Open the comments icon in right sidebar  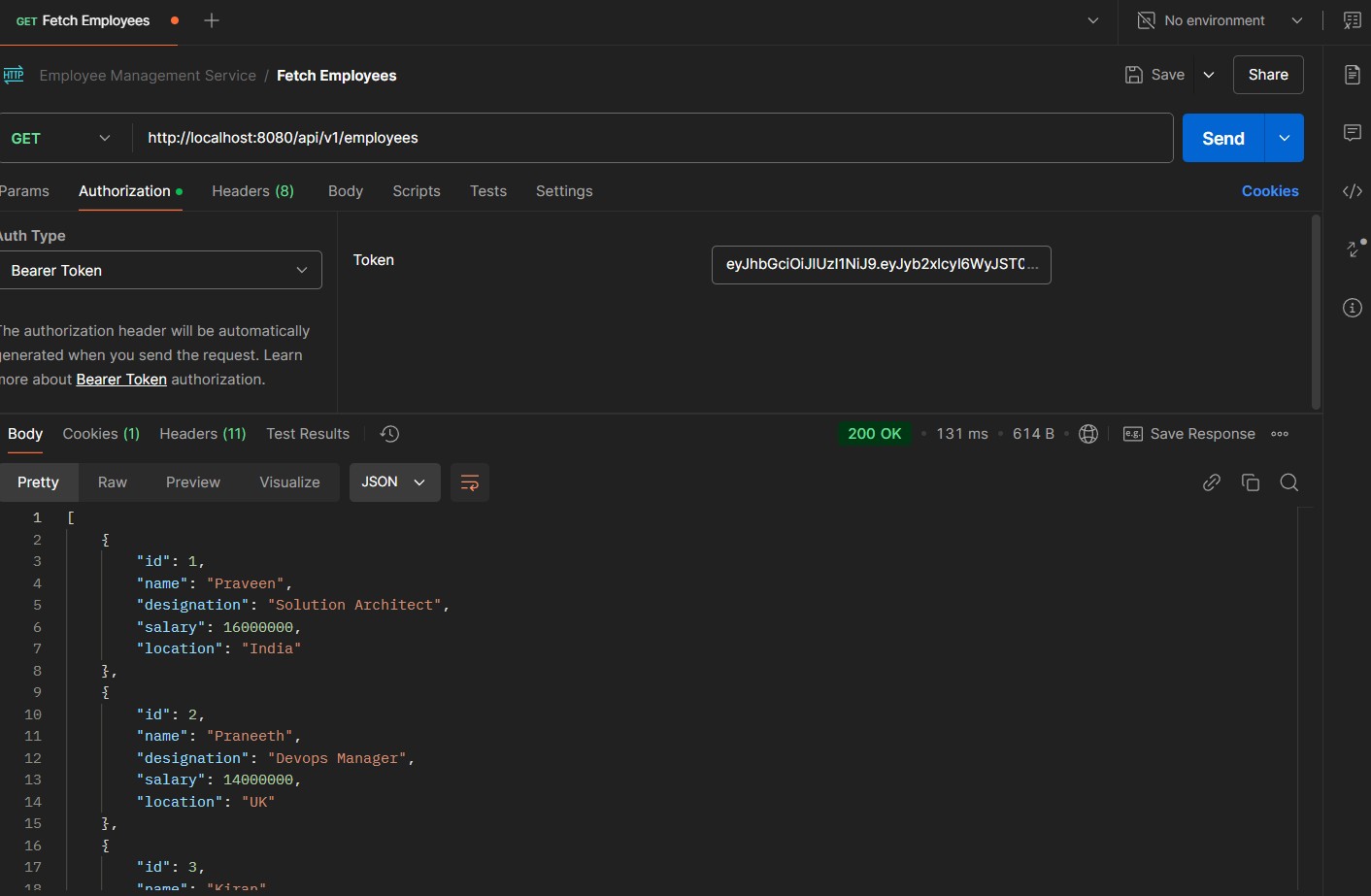click(x=1352, y=133)
